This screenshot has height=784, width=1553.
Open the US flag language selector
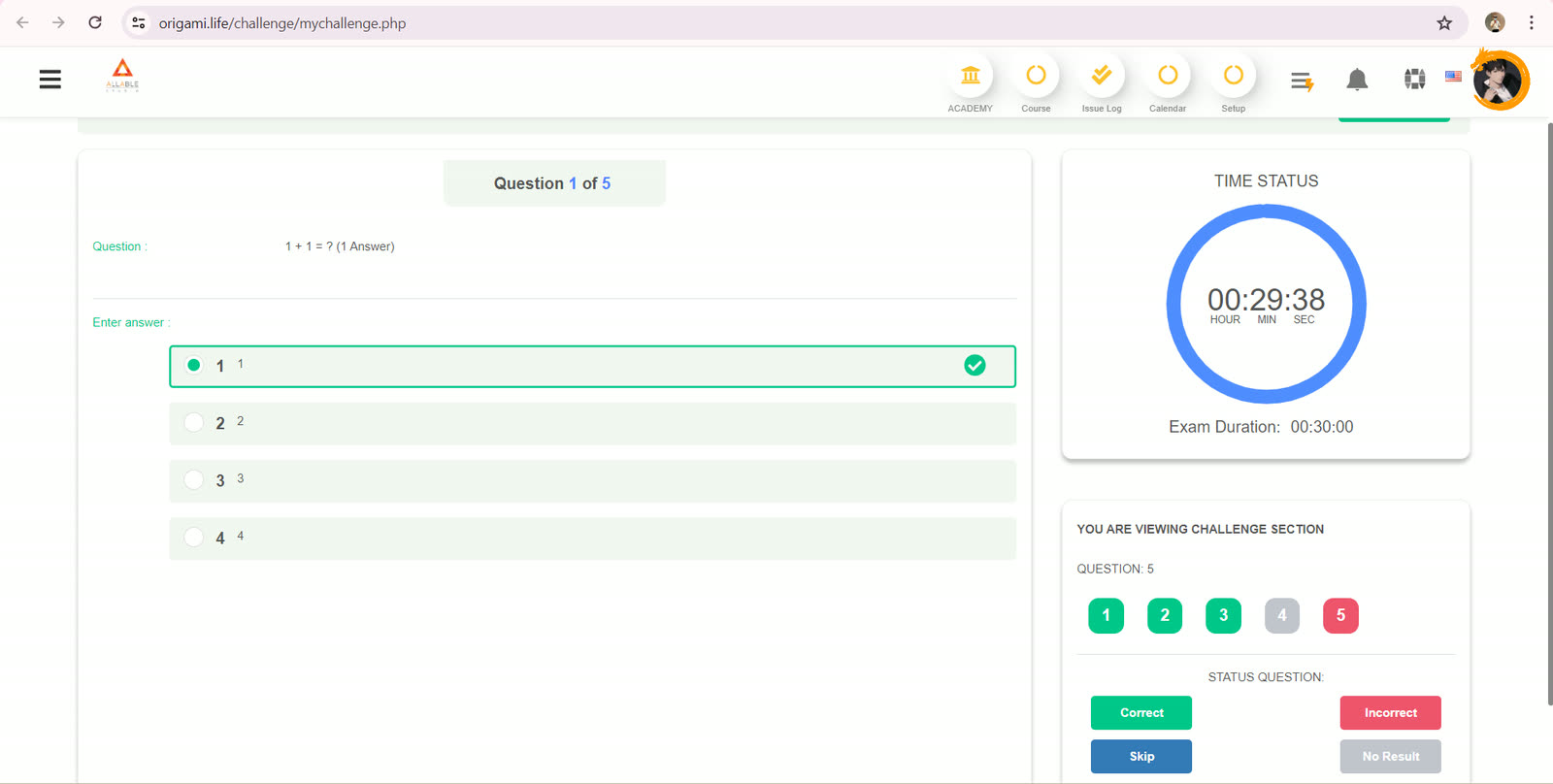1453,76
